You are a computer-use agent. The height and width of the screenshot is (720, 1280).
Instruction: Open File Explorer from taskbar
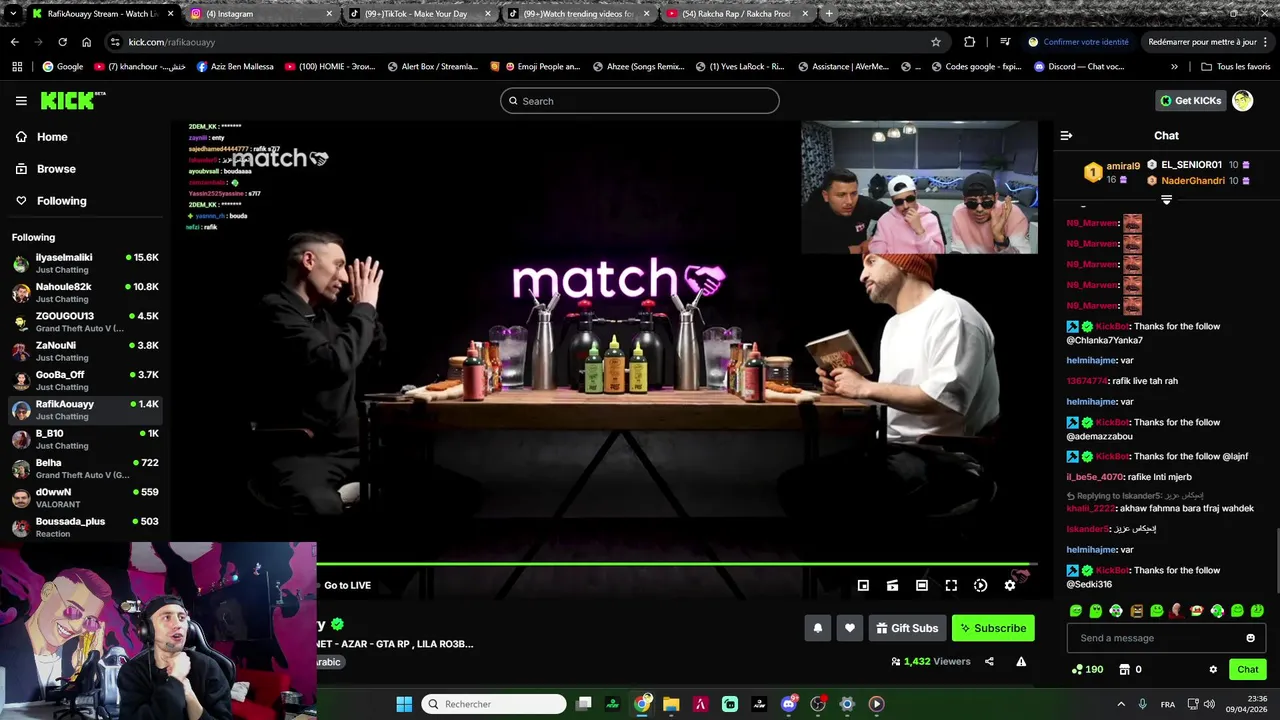click(x=671, y=704)
